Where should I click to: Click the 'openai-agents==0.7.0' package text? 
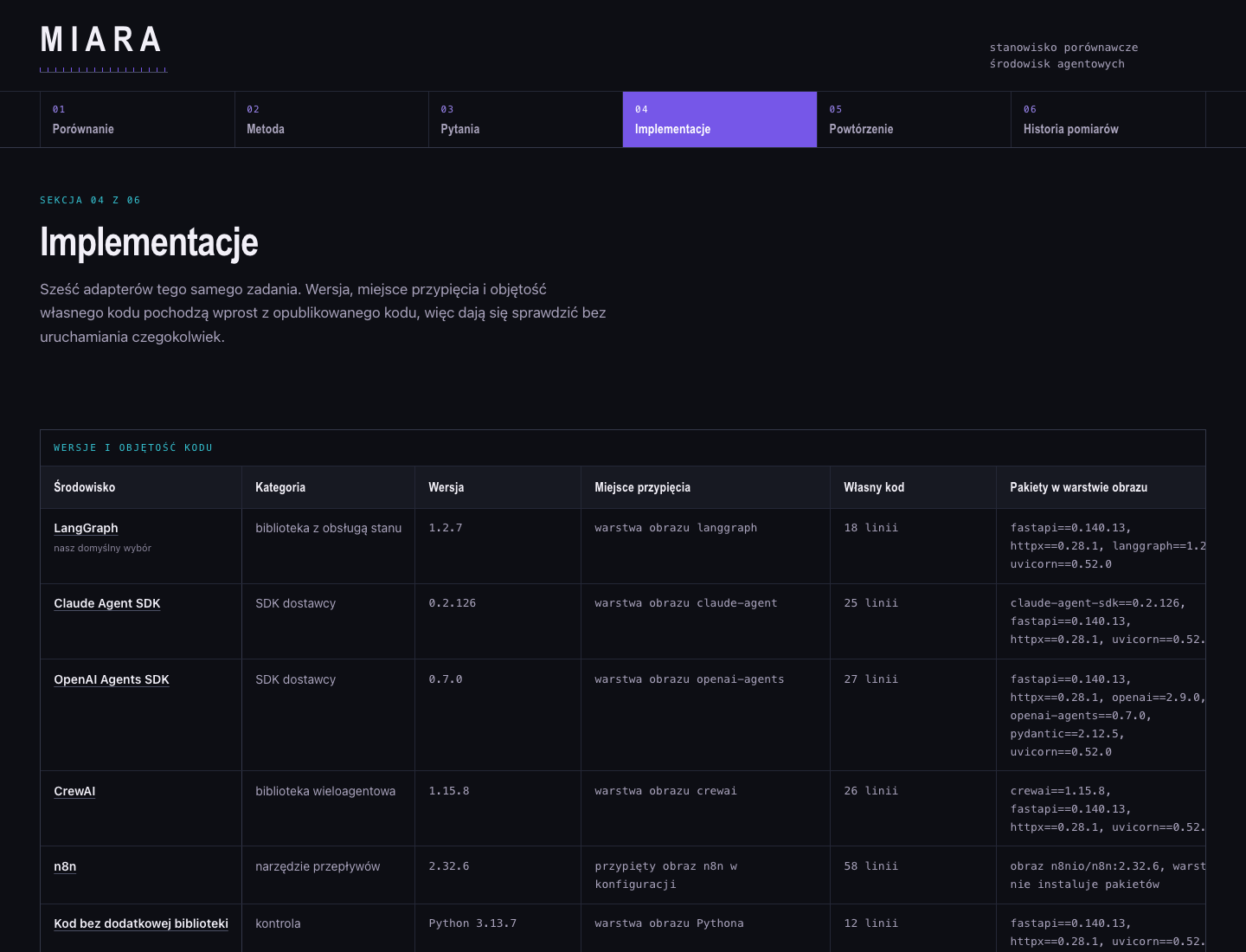point(1077,716)
